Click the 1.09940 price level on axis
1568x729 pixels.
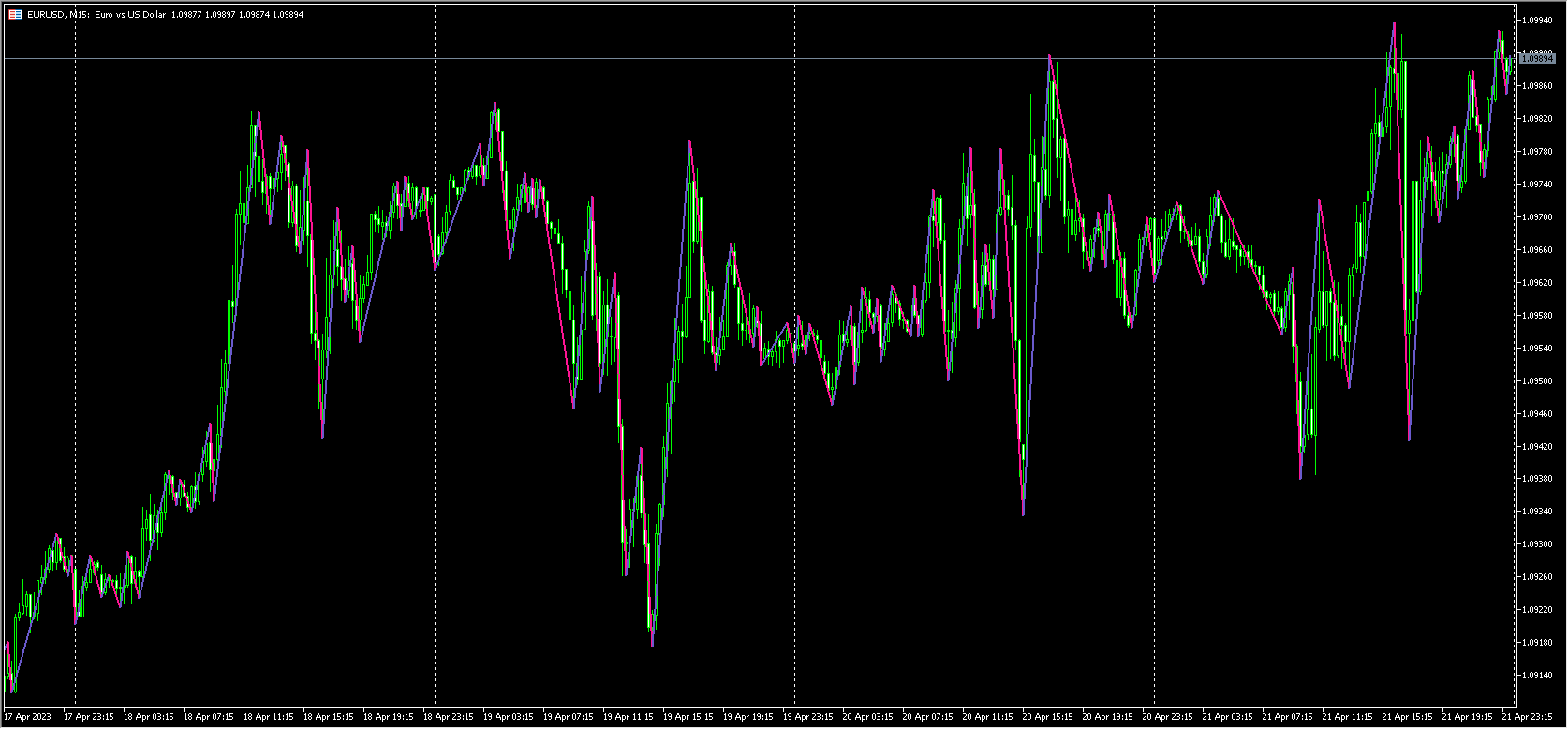[x=1537, y=21]
